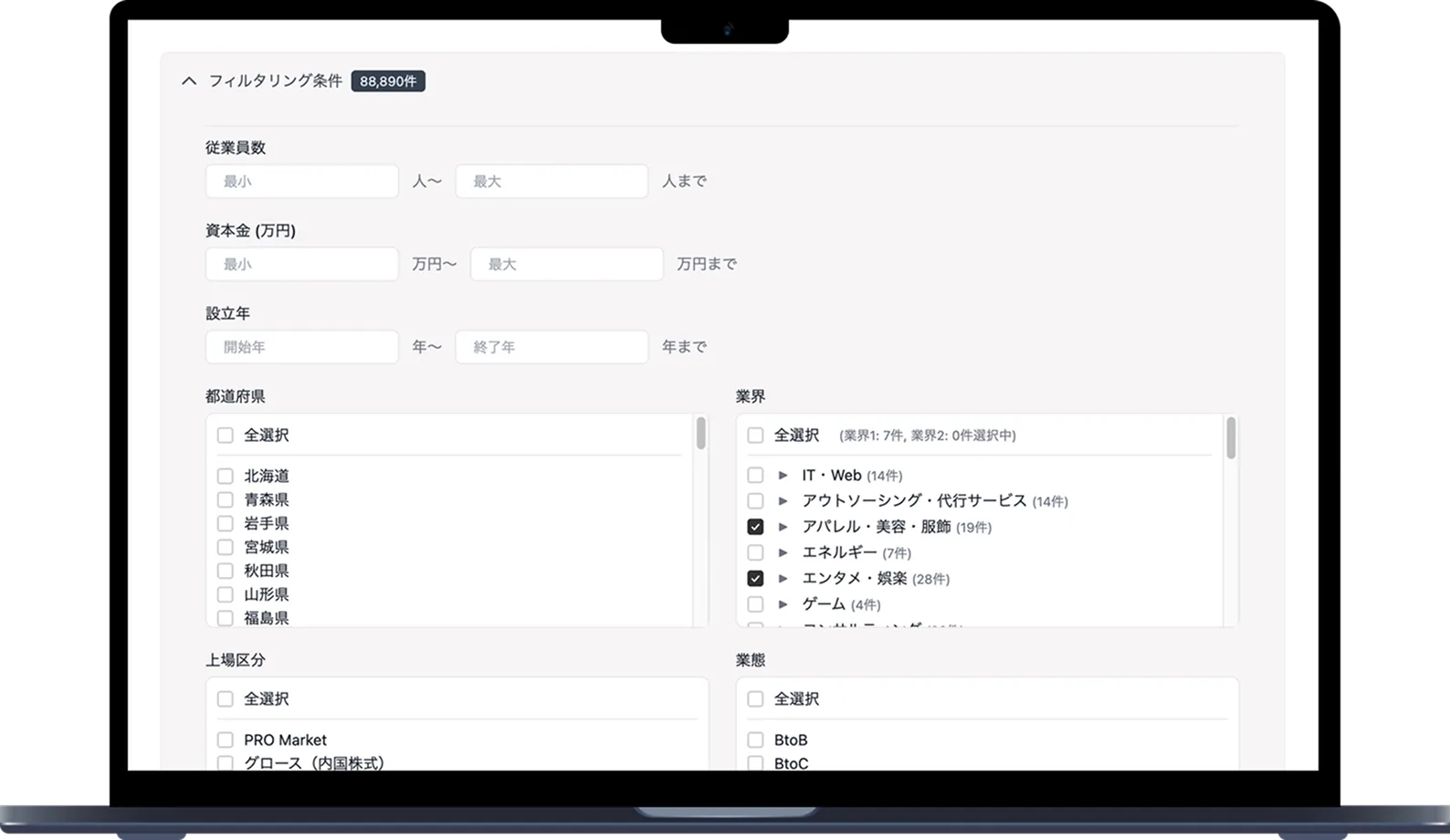Focus the 資本金 最小 input field
Screen dimensions: 1450x840
click(x=302, y=264)
